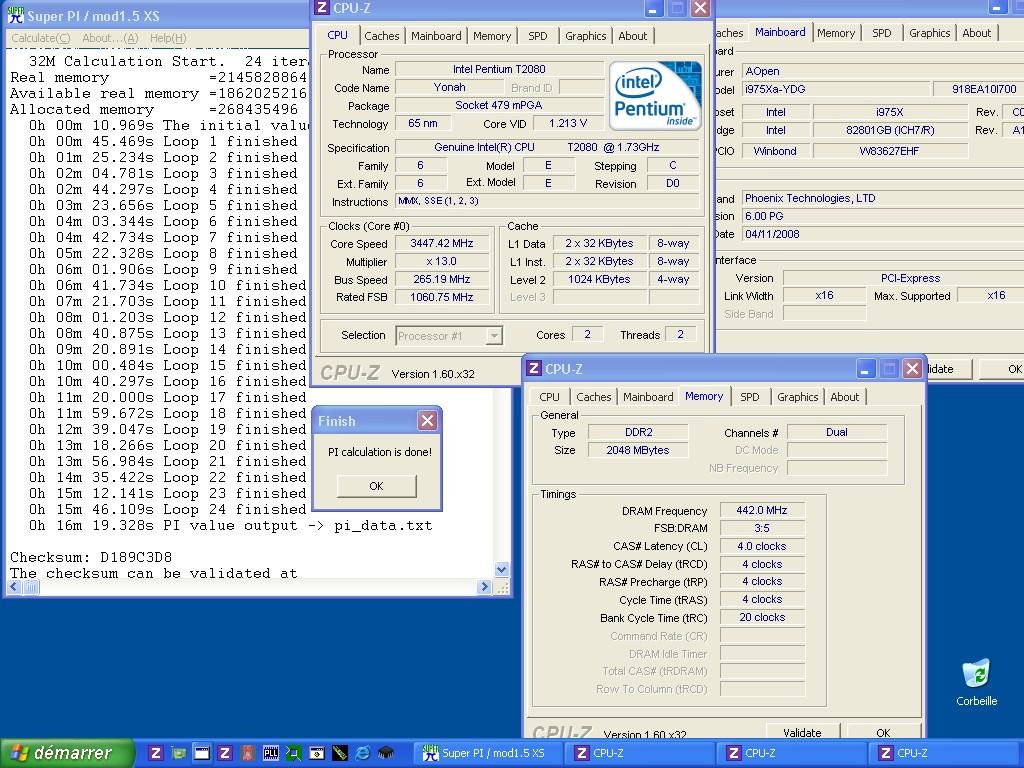Open green crosshair monitor icon in quick launch
1024x768 pixels.
[294, 753]
